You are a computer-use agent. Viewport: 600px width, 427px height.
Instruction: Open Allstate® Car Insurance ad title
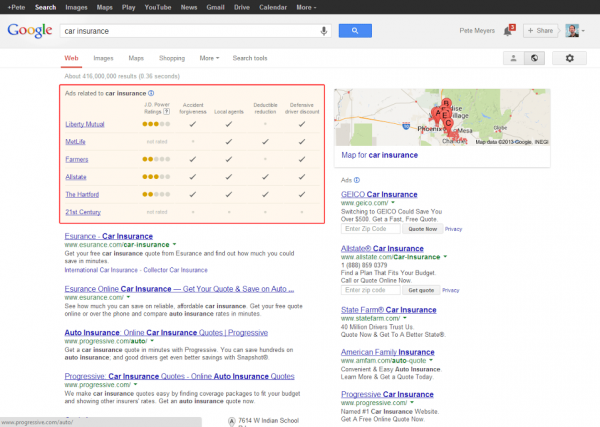(382, 248)
